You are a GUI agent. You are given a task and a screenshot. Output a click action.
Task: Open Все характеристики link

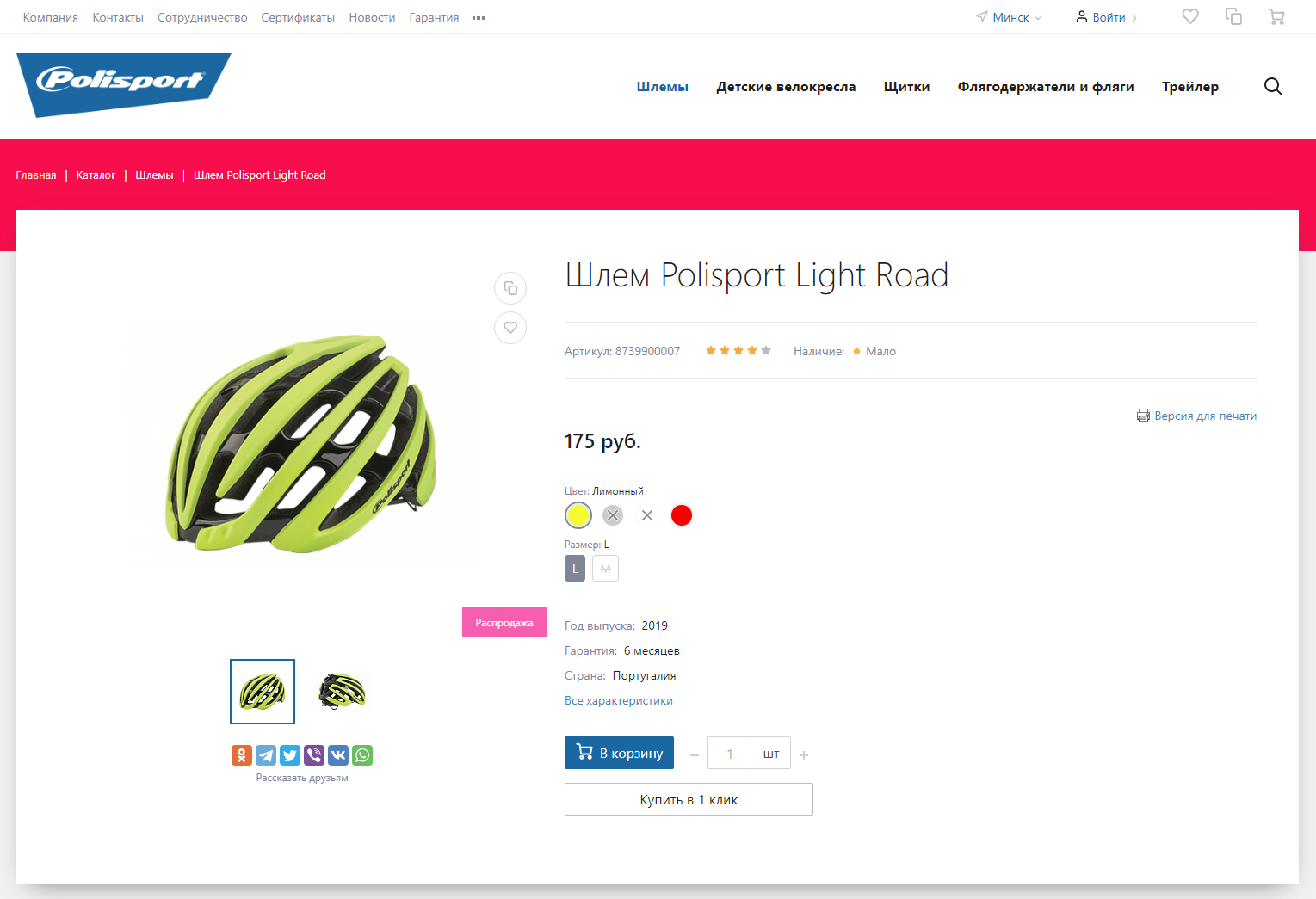coord(619,700)
